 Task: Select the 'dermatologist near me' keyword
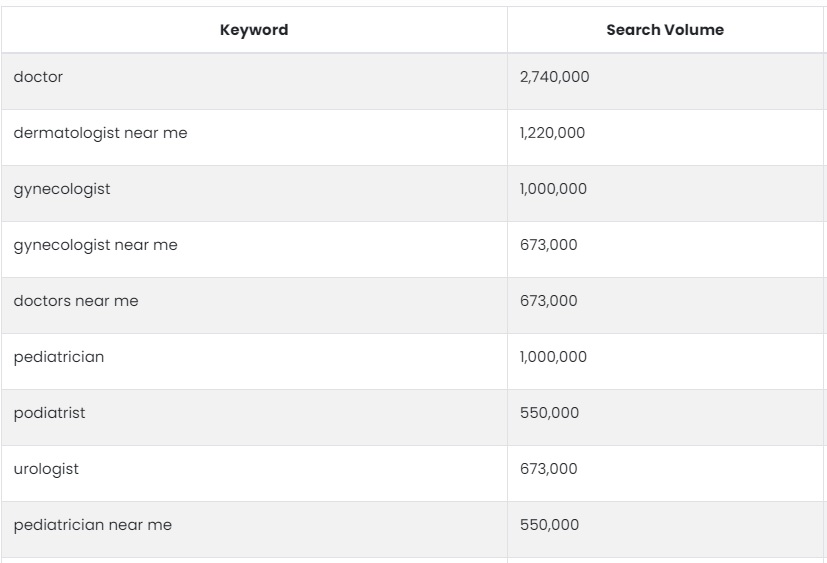click(100, 133)
